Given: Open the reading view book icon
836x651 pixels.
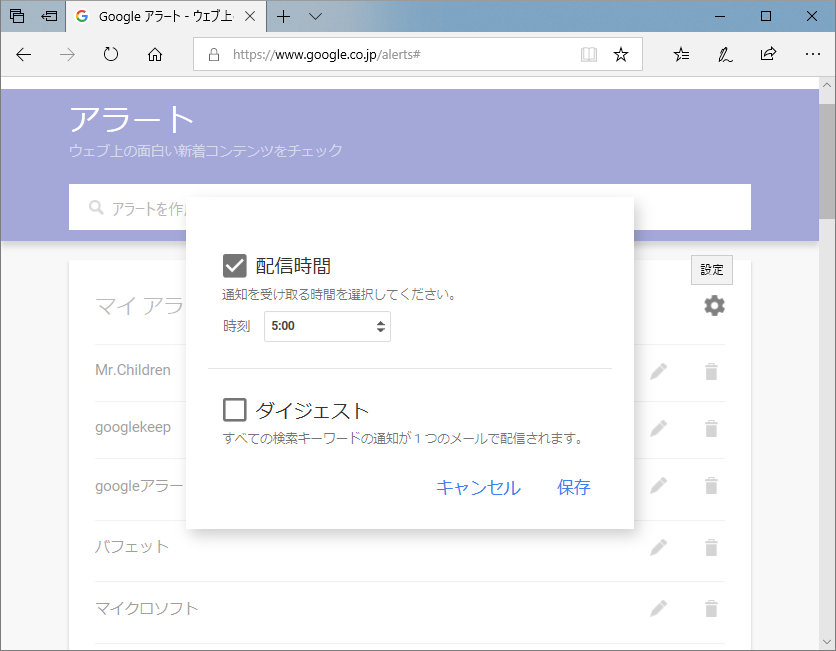Looking at the screenshot, I should click(x=589, y=54).
